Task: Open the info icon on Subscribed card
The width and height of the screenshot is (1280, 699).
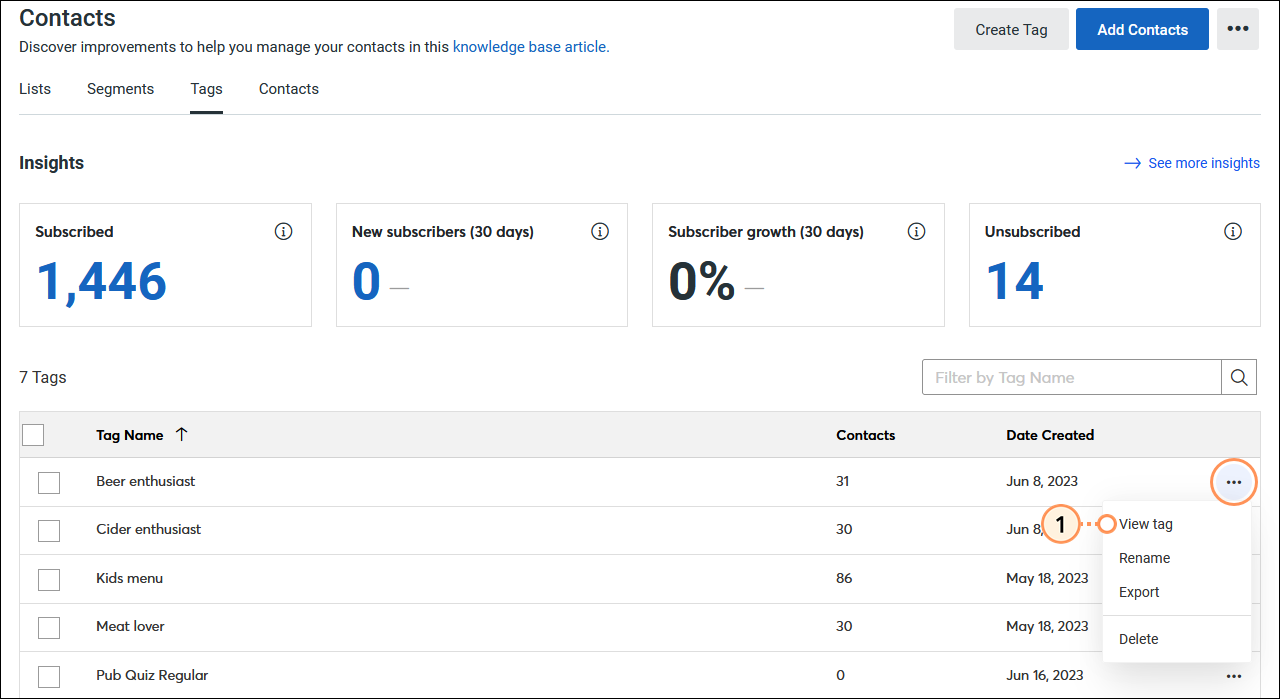Action: [284, 232]
